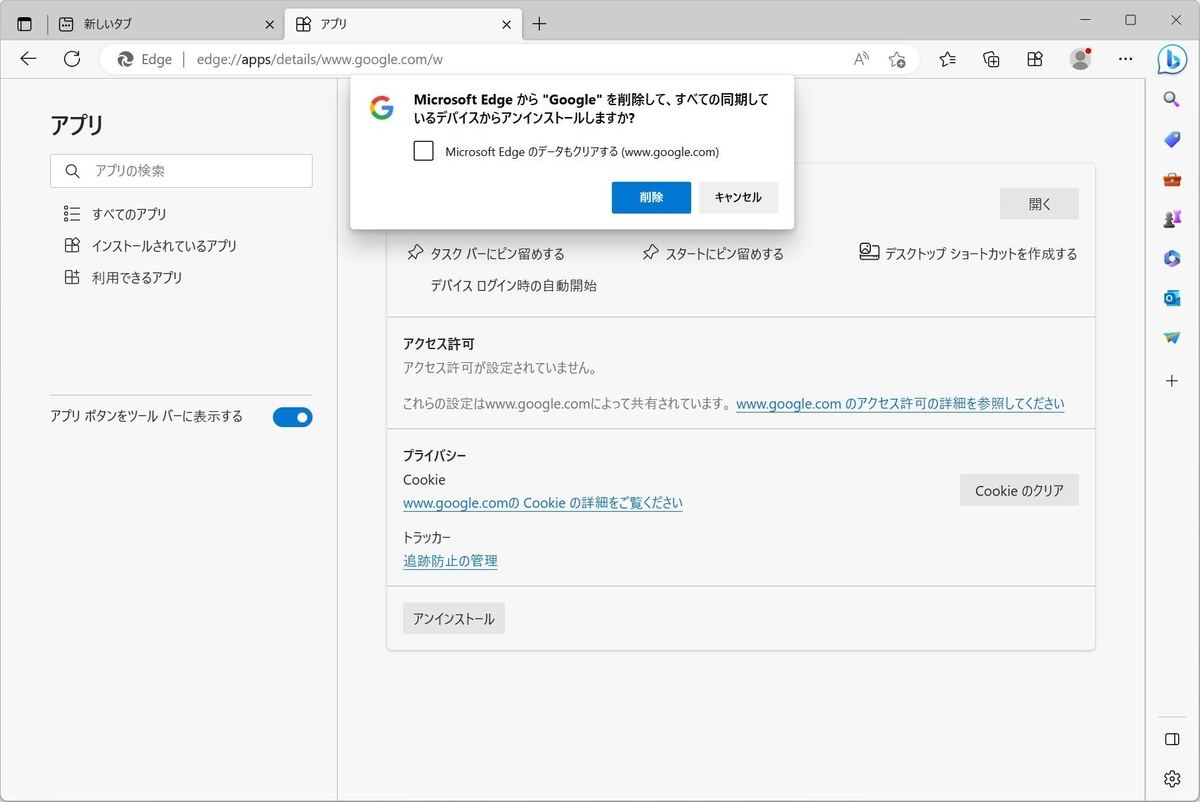Open the sidebar Games chess icon
The width and height of the screenshot is (1200, 802).
pyautogui.click(x=1172, y=220)
